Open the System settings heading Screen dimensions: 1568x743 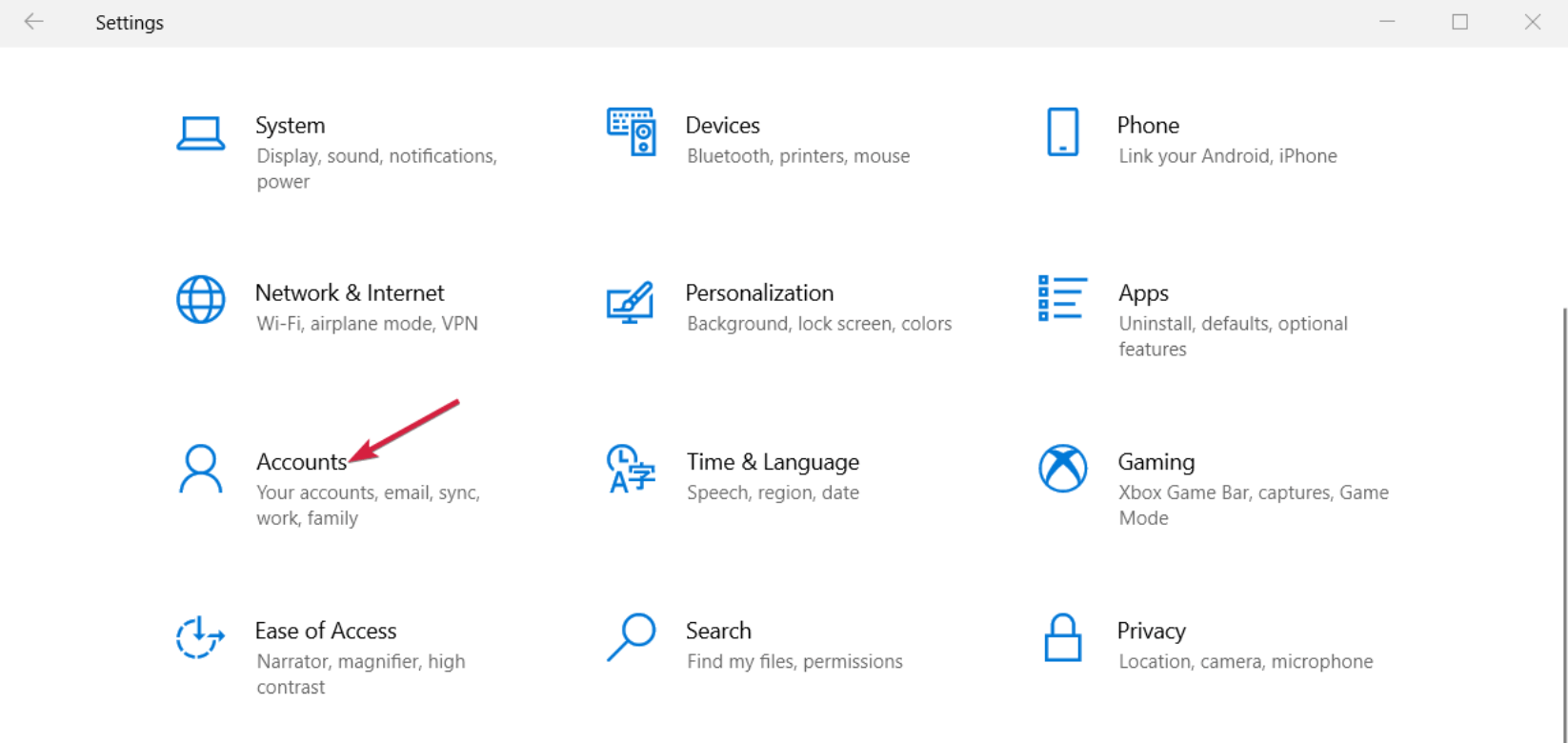[x=290, y=125]
